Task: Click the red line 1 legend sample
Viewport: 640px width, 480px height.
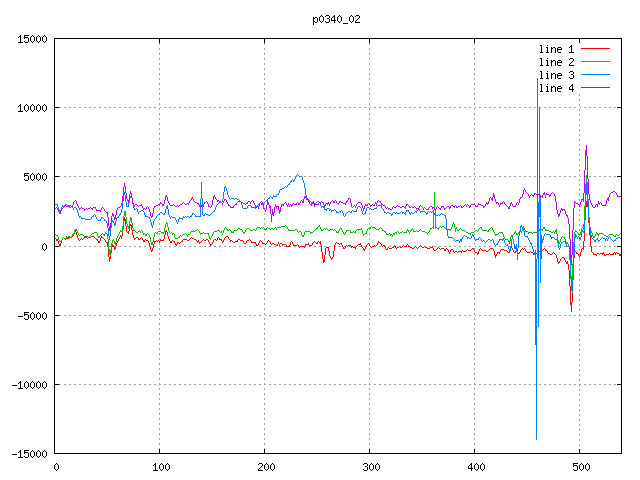Action: (x=595, y=49)
